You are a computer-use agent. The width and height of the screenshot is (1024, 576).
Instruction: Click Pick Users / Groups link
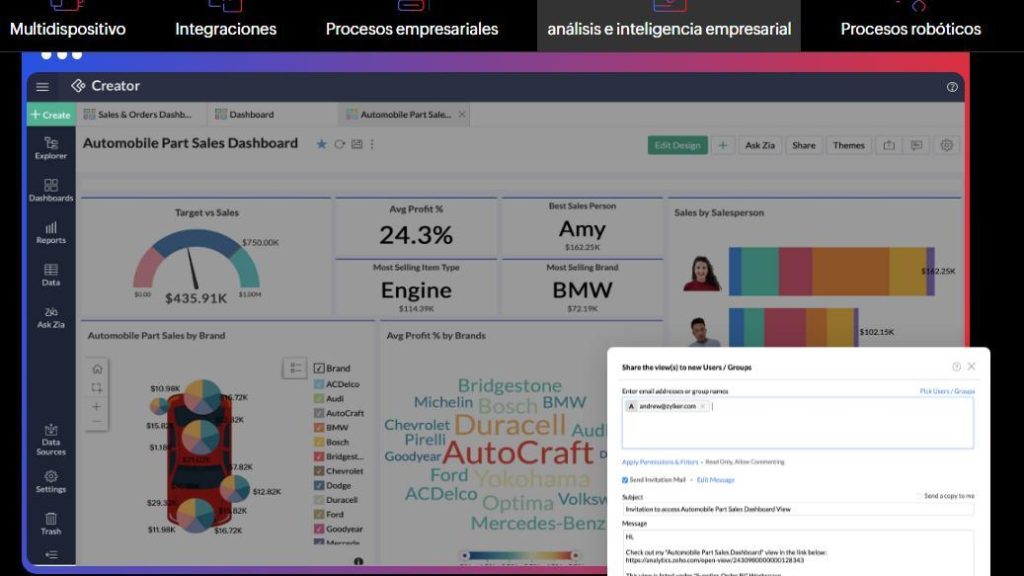pyautogui.click(x=947, y=391)
